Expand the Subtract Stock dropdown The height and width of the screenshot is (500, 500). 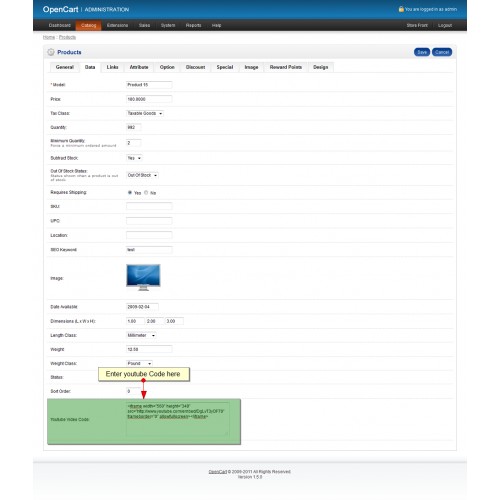click(x=134, y=158)
